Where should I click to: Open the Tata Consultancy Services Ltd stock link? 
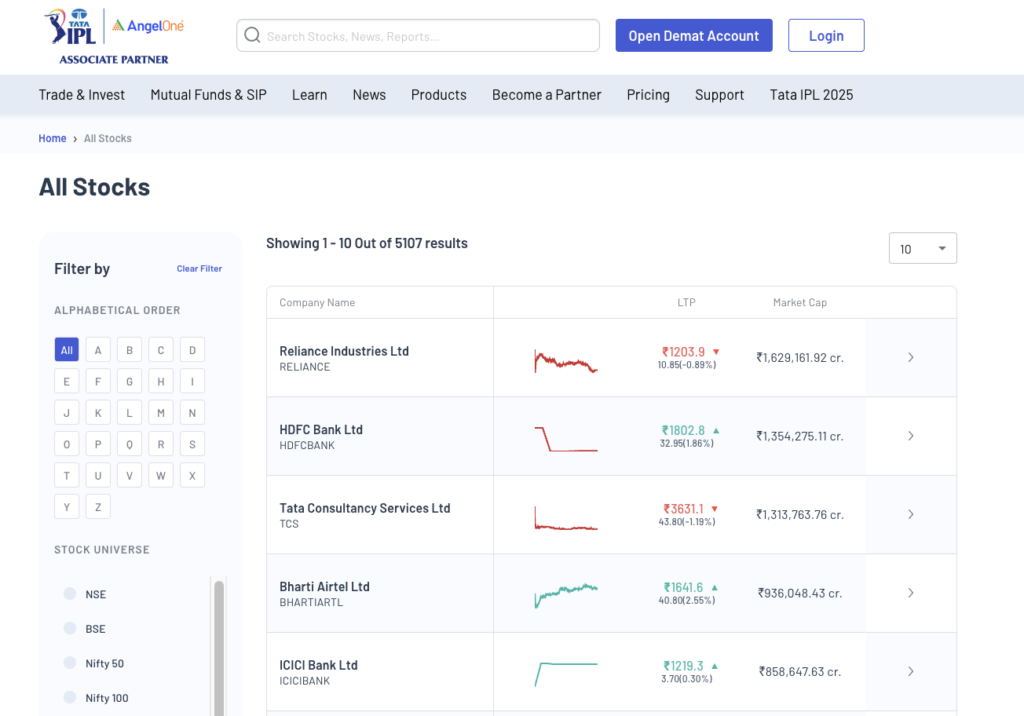(365, 508)
